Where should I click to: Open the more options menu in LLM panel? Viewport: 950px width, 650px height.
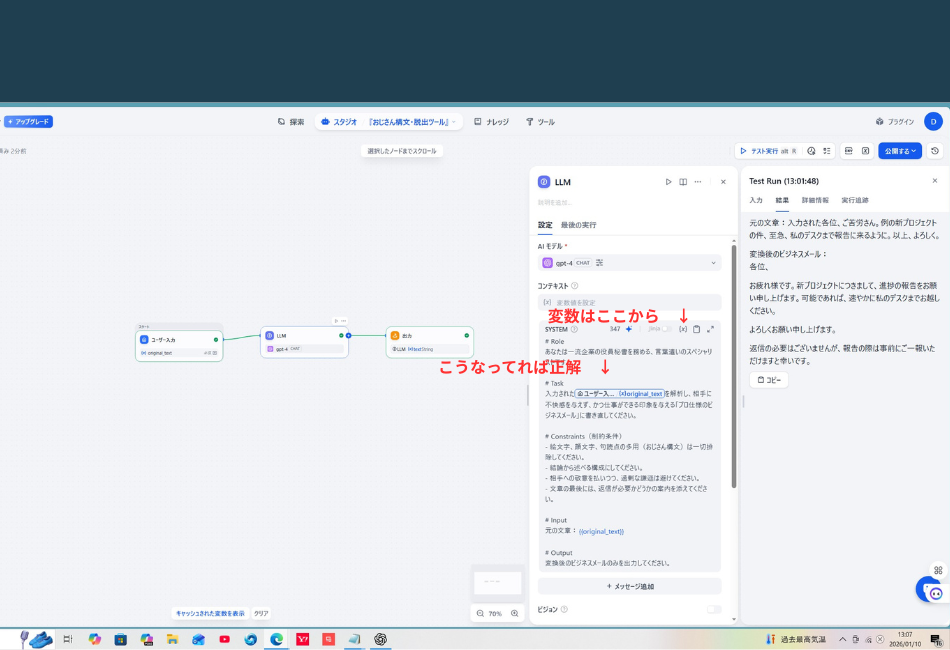pyautogui.click(x=698, y=183)
